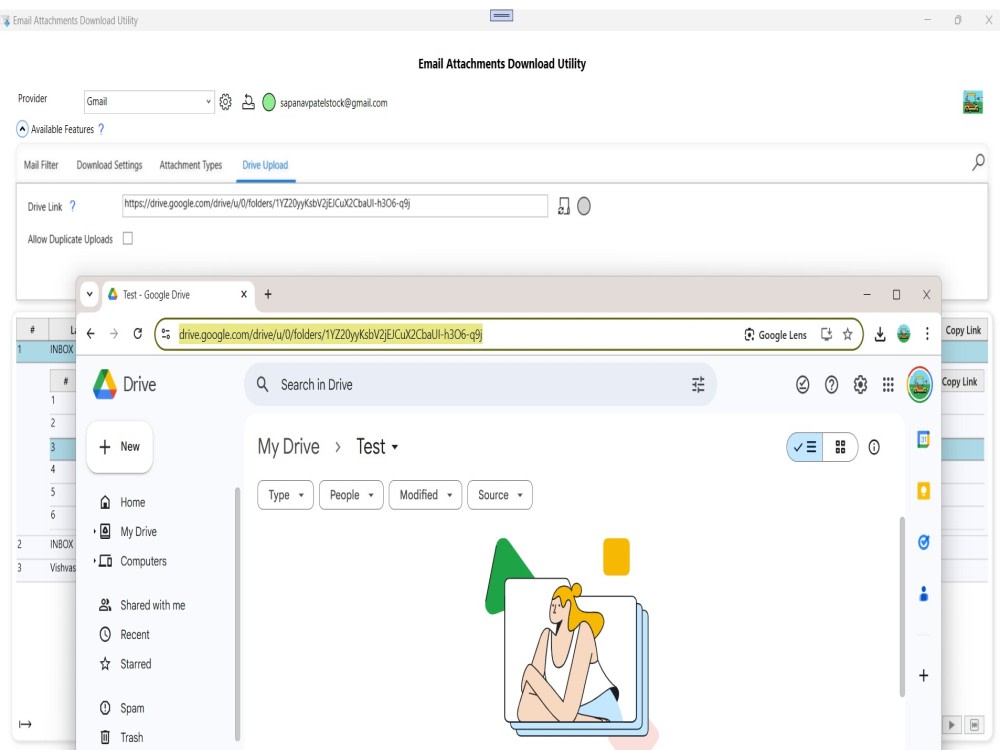Open Google Calendar side panel icon
Image resolution: width=1000 pixels, height=750 pixels.
tap(923, 439)
